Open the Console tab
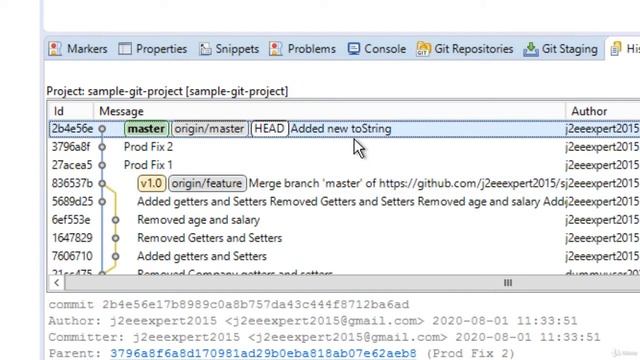The image size is (640, 360). (377, 49)
